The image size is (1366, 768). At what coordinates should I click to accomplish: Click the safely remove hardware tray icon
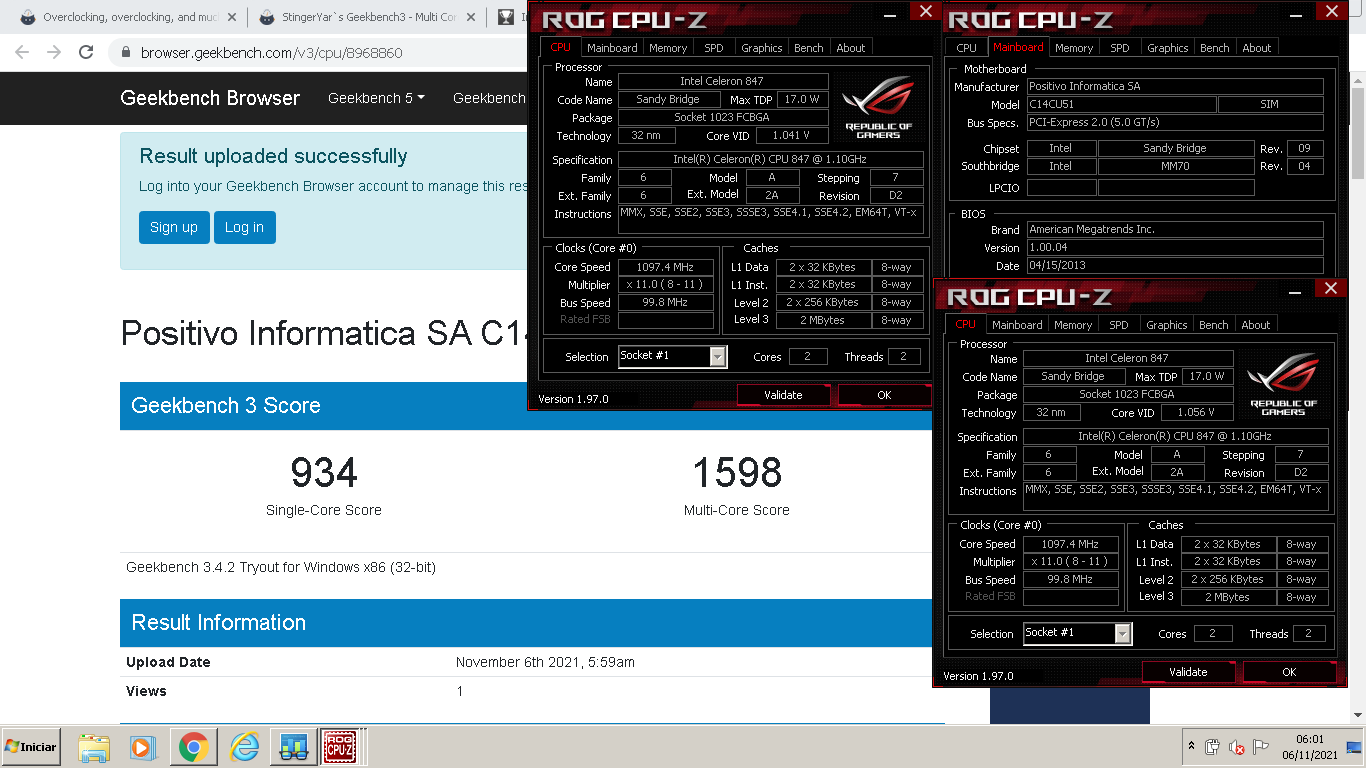(x=1212, y=747)
